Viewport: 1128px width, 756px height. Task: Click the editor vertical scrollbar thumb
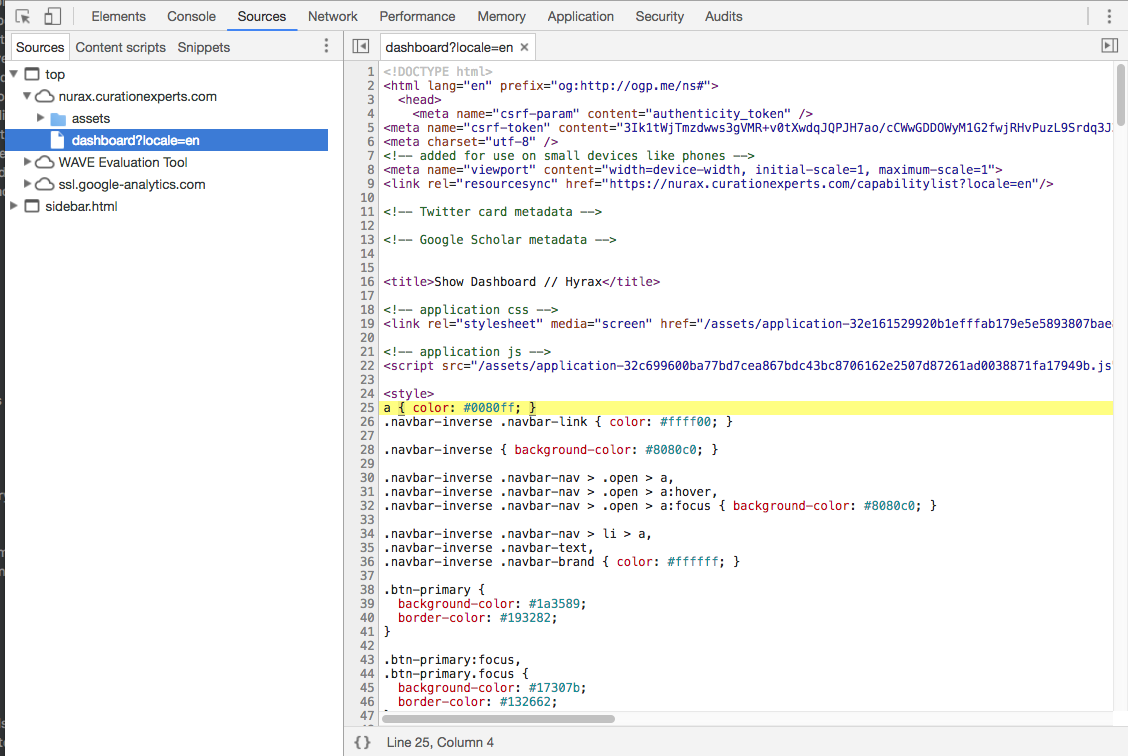pyautogui.click(x=1121, y=95)
